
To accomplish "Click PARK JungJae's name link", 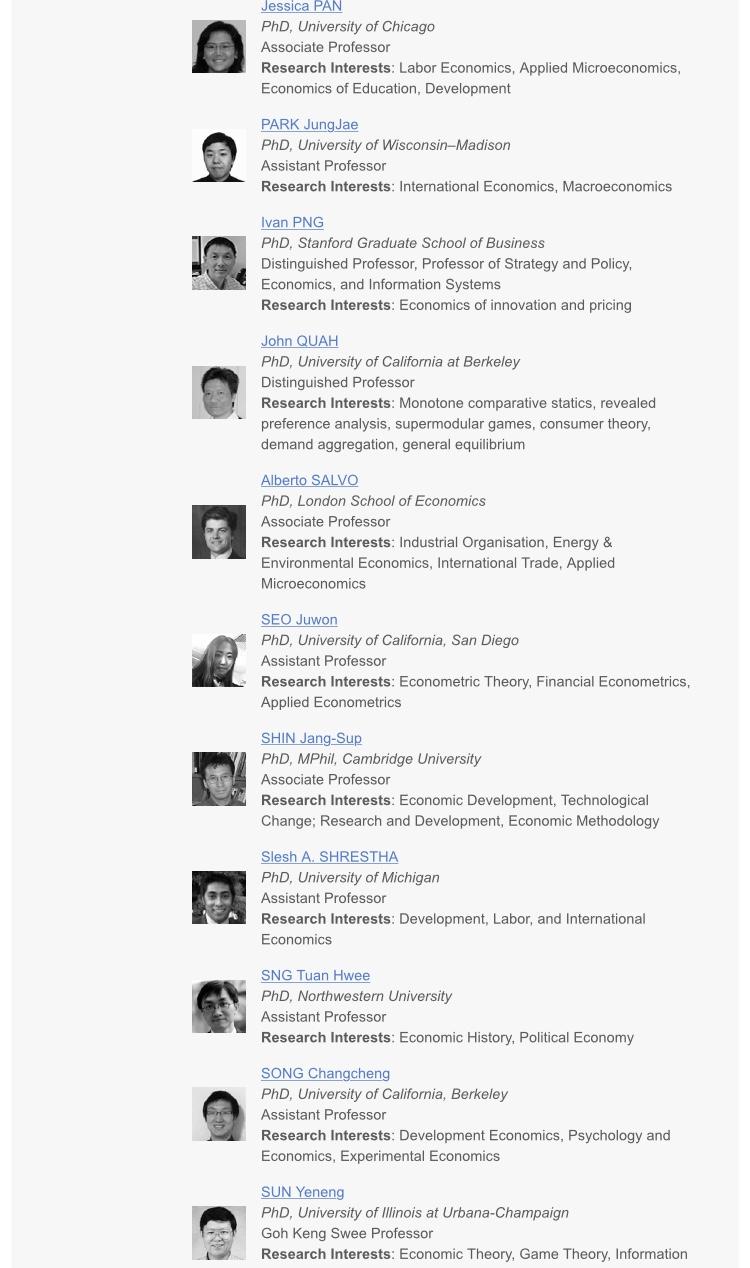I will (309, 125).
